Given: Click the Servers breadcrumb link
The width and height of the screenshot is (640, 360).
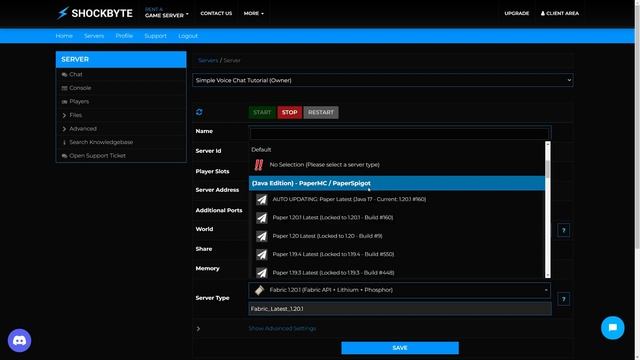Looking at the screenshot, I should pos(208,60).
